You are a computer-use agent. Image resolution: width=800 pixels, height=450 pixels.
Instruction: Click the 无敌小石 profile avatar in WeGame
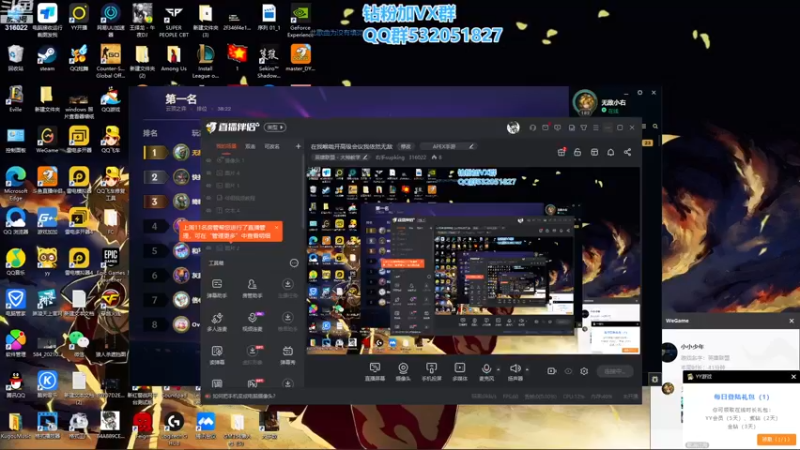(x=585, y=102)
